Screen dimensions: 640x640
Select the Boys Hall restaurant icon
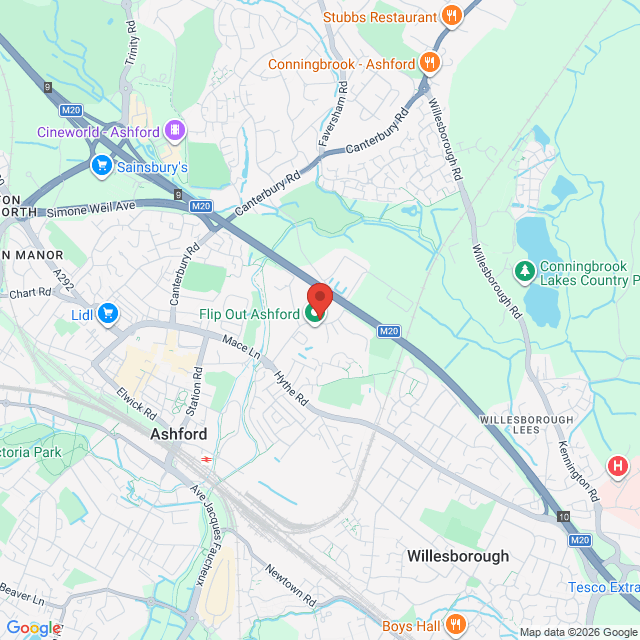click(x=456, y=624)
